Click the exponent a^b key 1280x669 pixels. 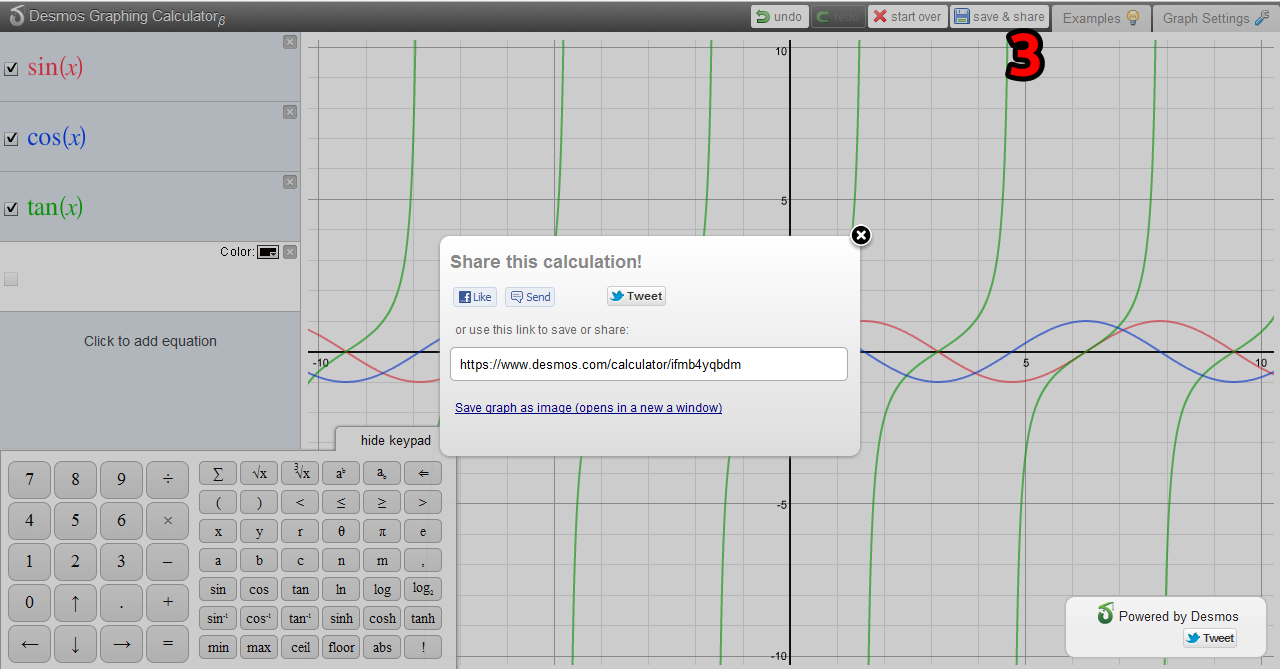(341, 473)
